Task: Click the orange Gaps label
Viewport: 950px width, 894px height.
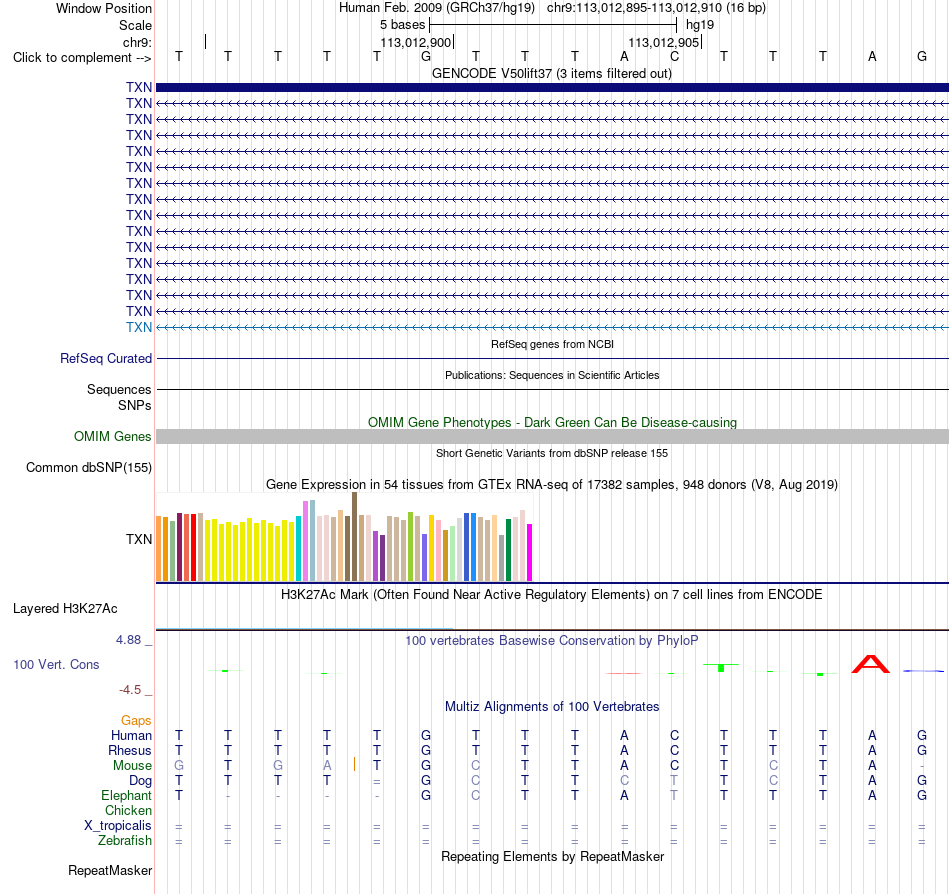Action: (136, 720)
